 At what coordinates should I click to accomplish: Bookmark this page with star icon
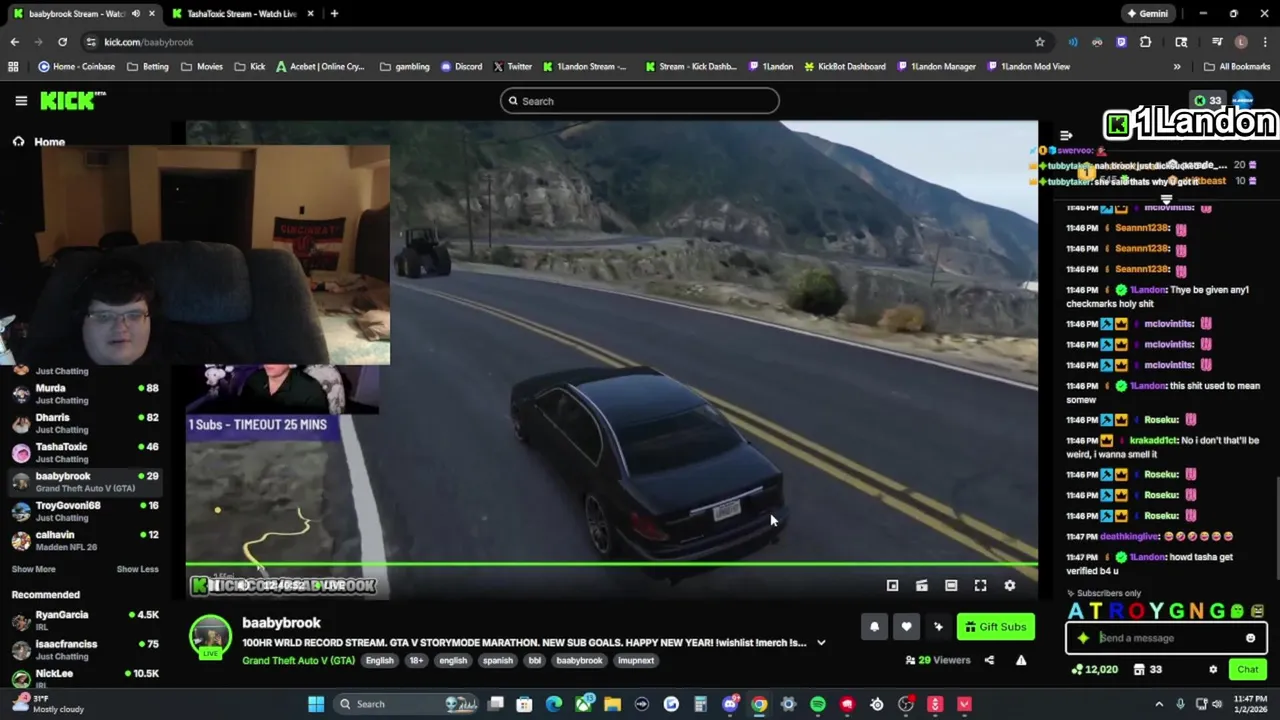(1040, 42)
